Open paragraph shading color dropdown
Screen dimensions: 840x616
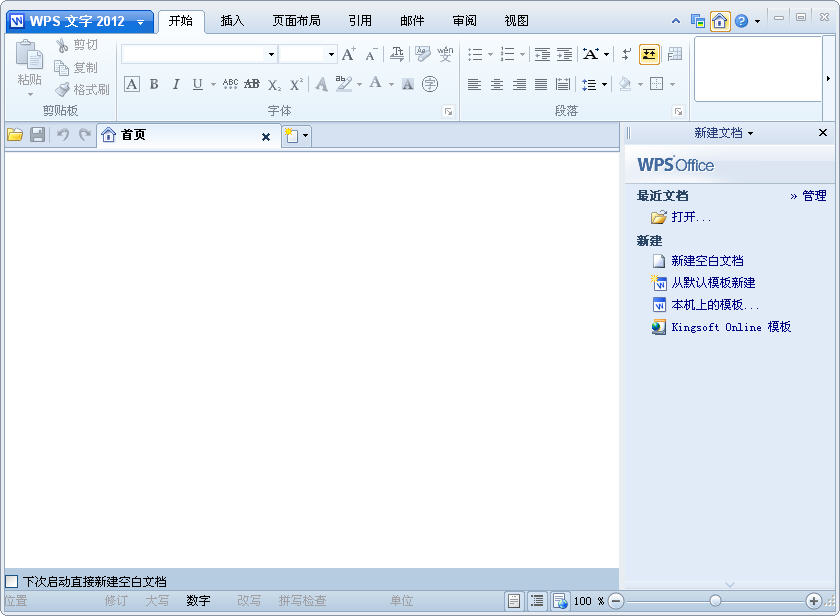tap(640, 85)
